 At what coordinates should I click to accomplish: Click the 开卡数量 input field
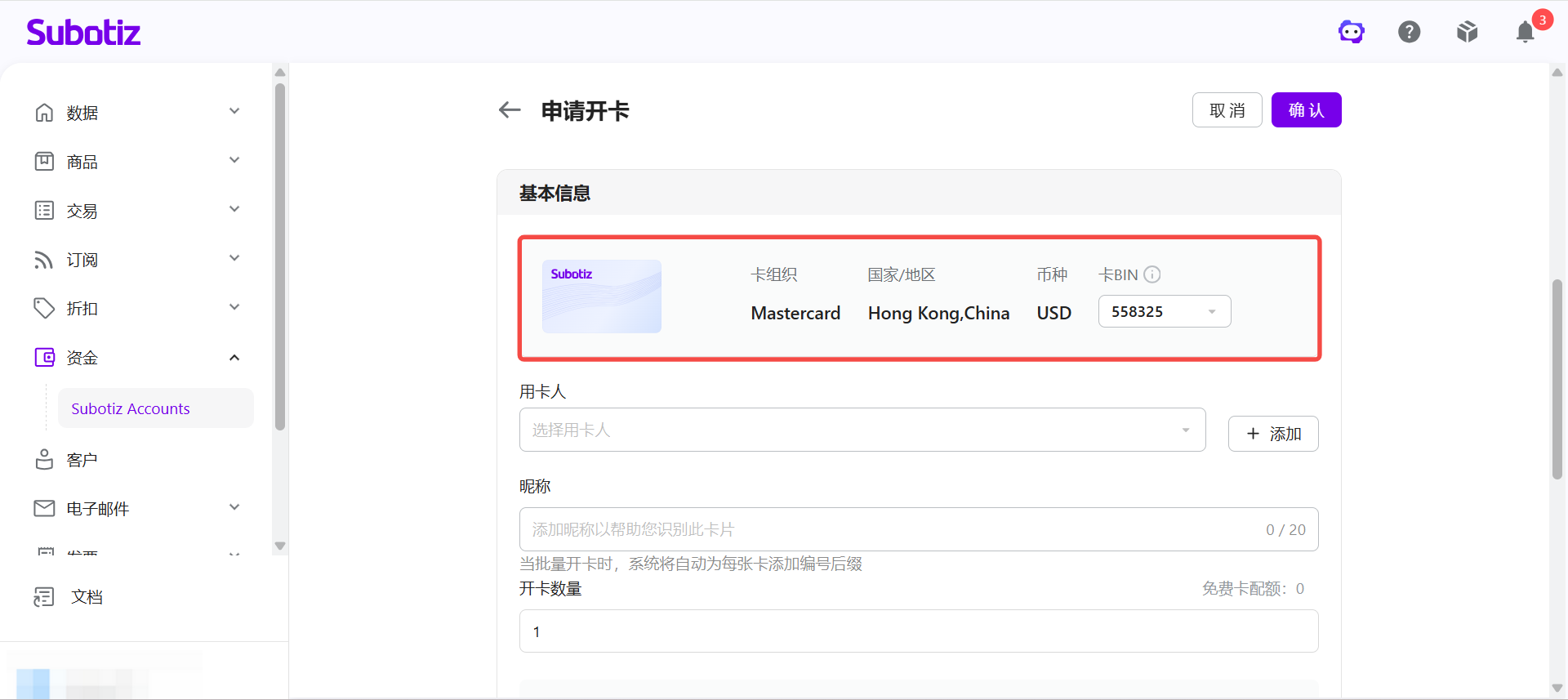[x=919, y=631]
